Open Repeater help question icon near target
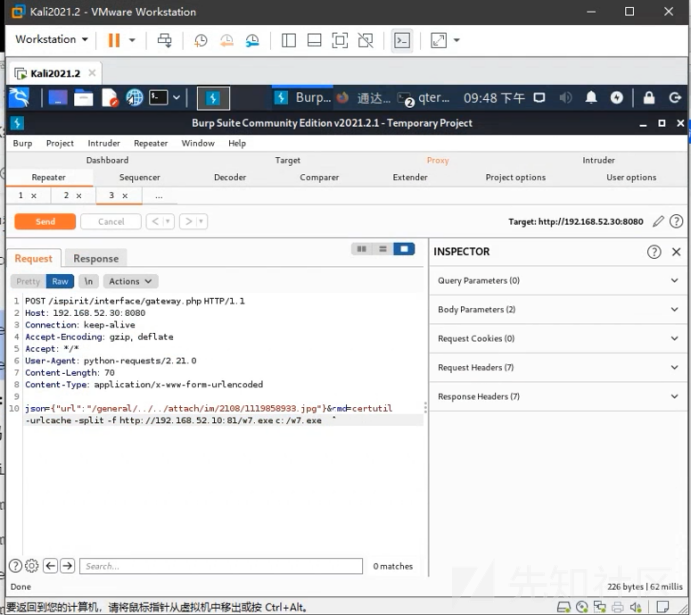The image size is (692, 615). (x=676, y=221)
